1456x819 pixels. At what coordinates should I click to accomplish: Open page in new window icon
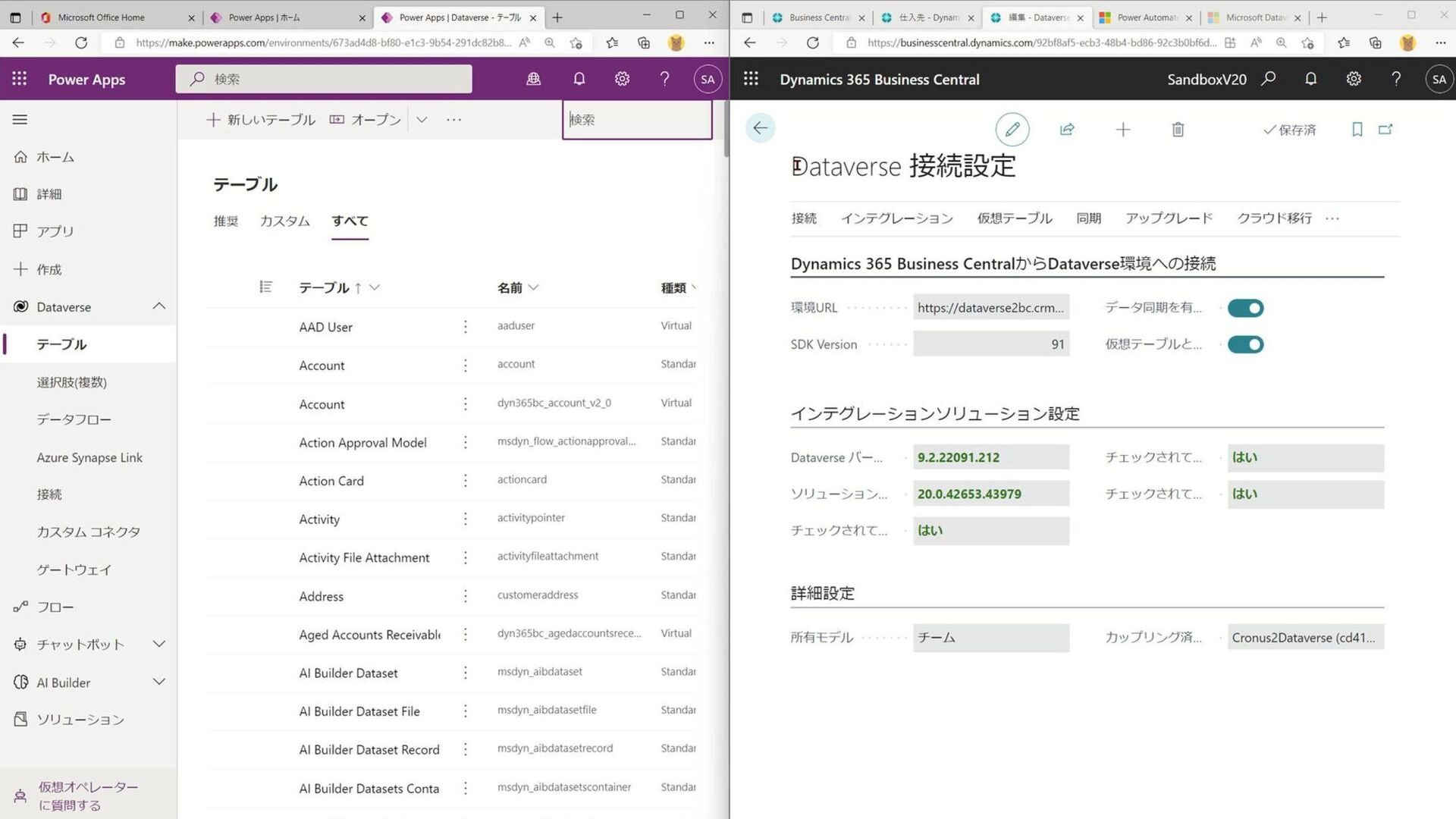click(1385, 130)
